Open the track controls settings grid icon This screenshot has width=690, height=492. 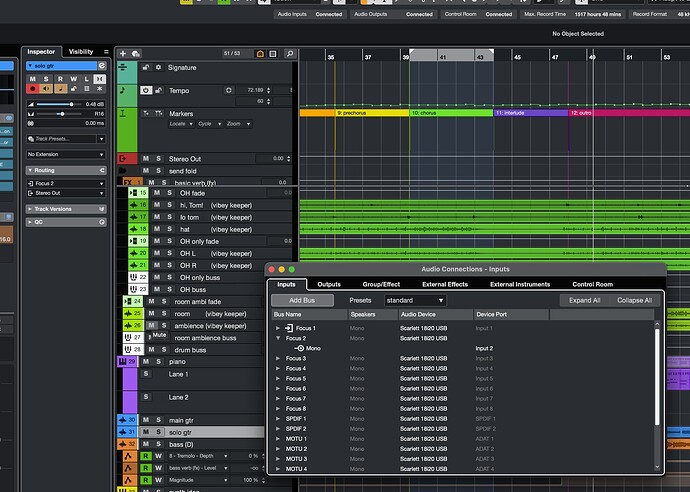pos(273,54)
